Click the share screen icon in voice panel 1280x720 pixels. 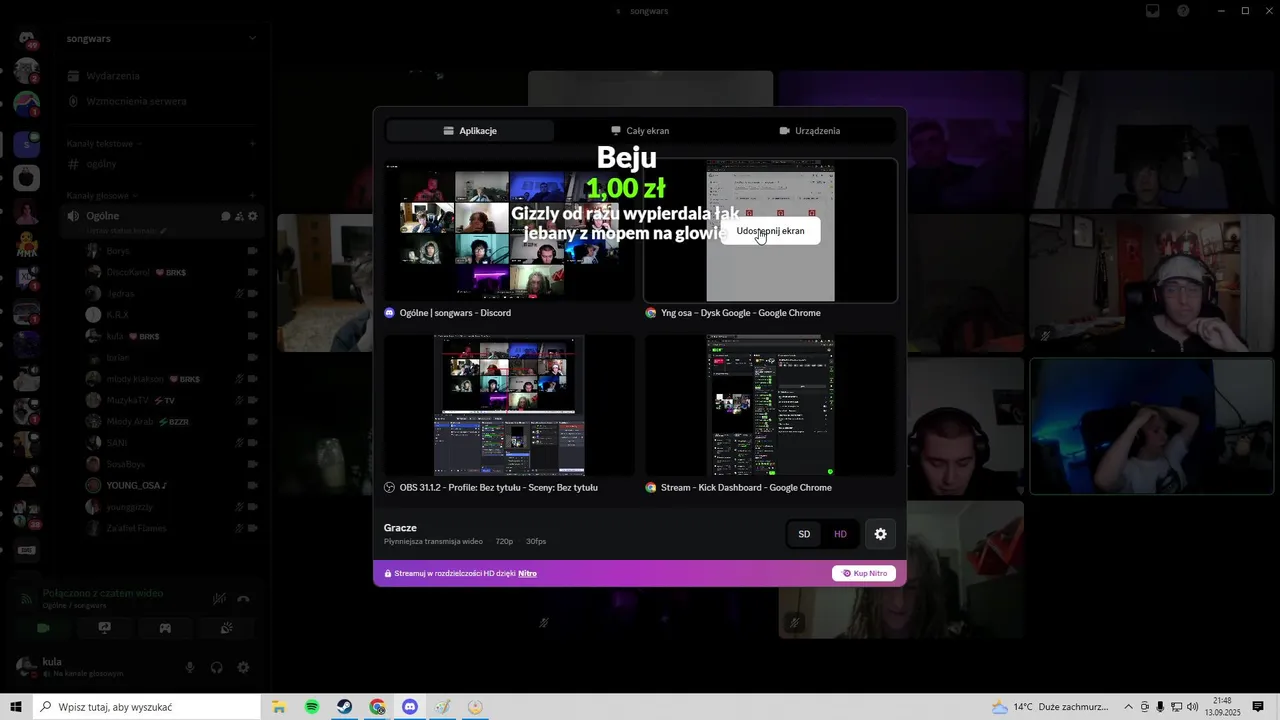click(x=104, y=628)
